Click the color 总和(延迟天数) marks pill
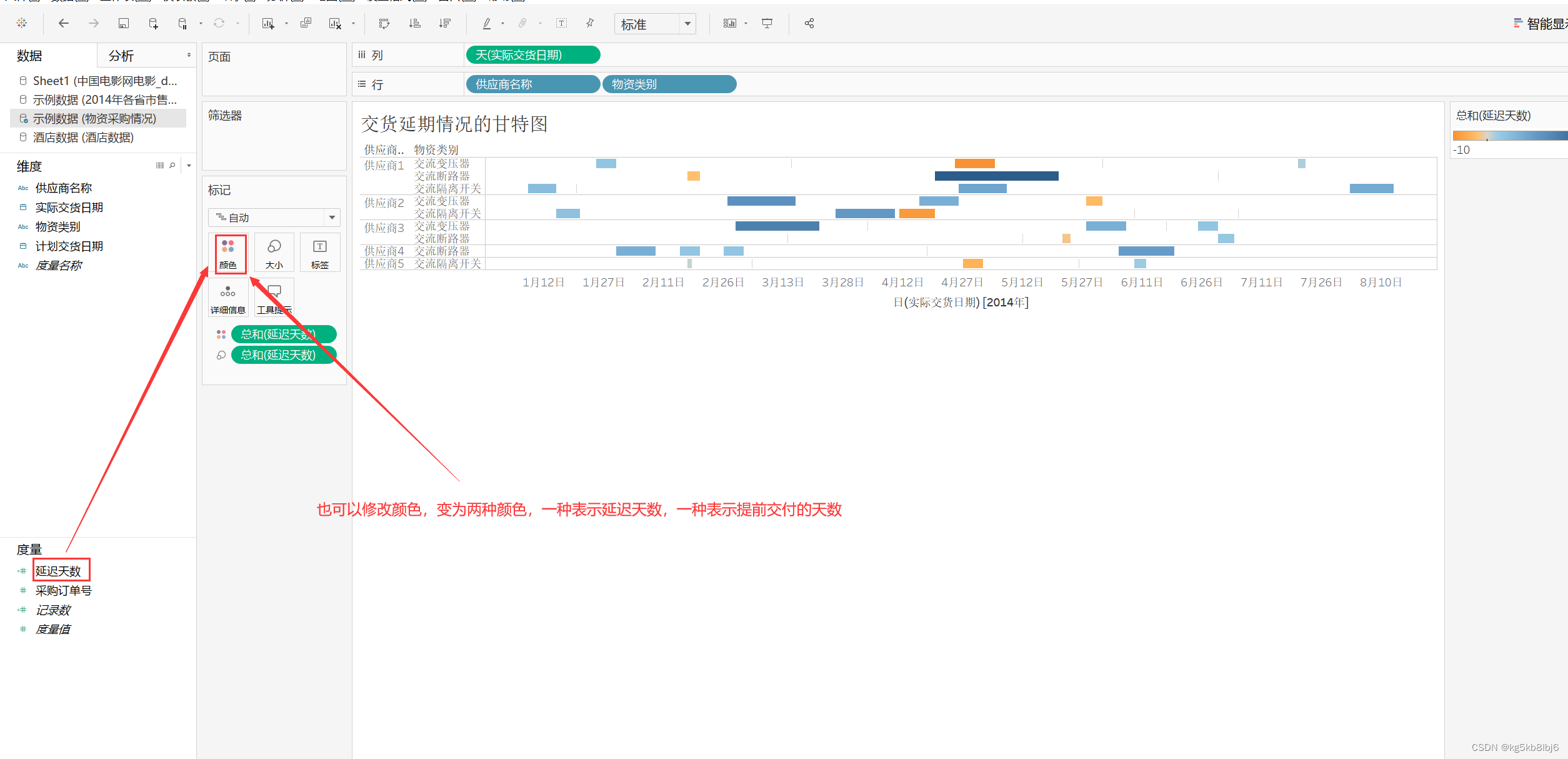This screenshot has height=759, width=1568. pos(284,334)
